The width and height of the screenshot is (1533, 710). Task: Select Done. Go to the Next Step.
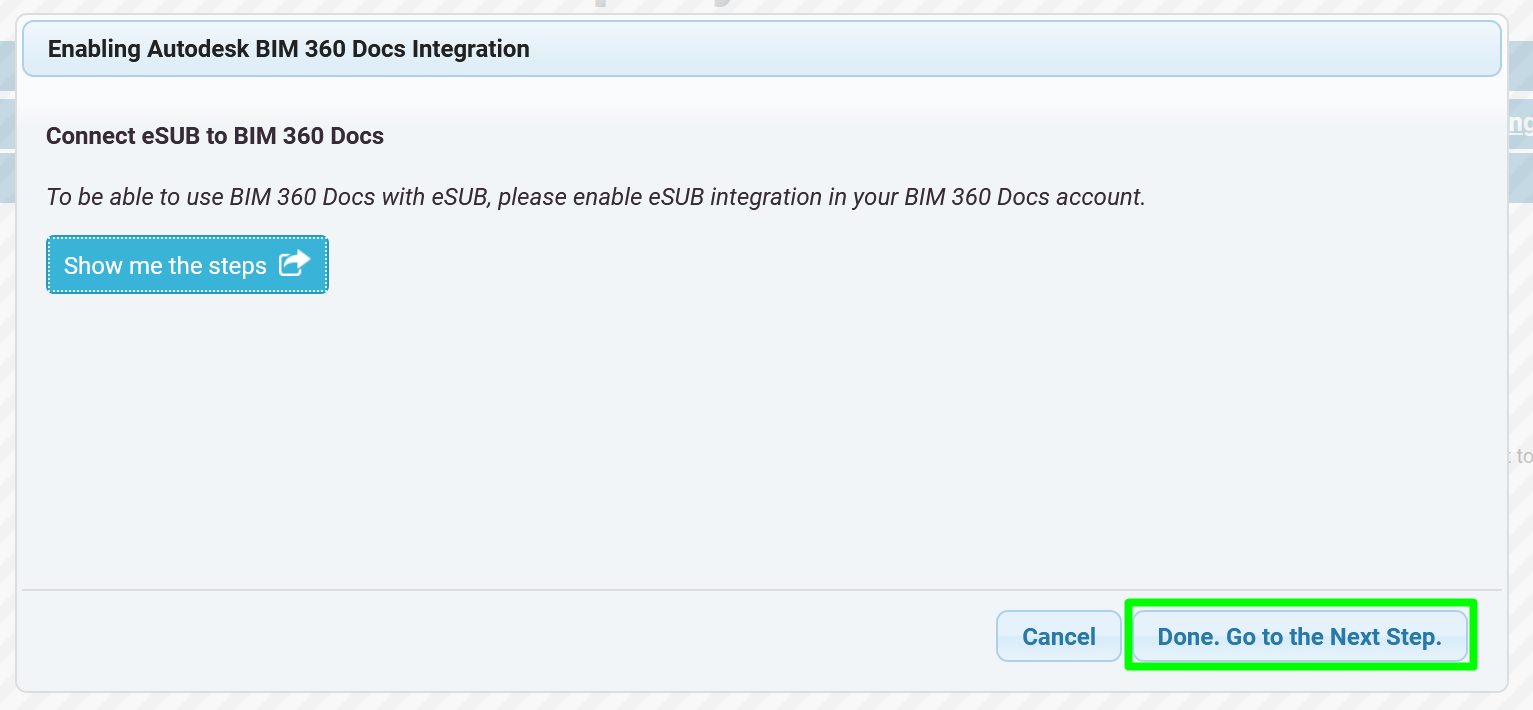[x=1300, y=637]
